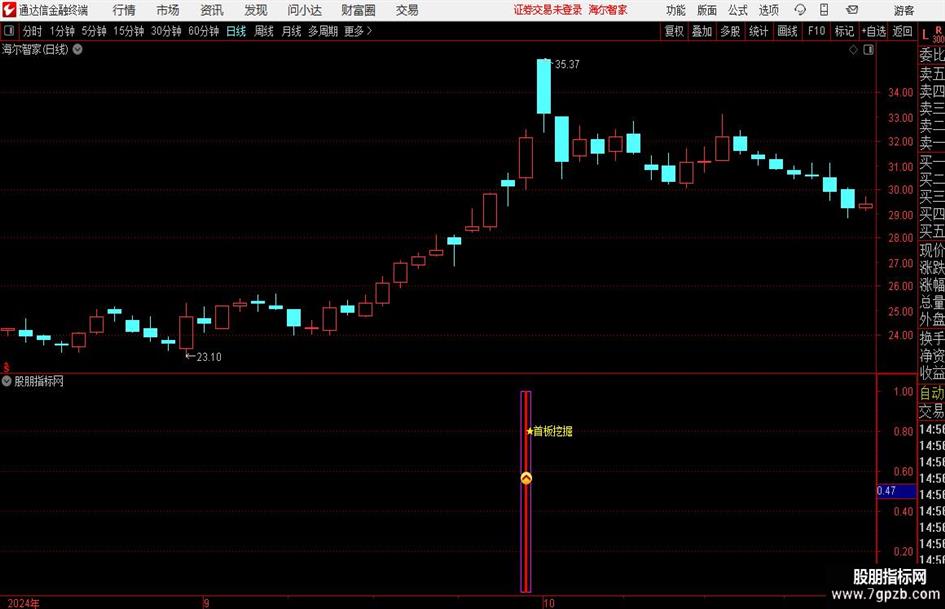Click the F10 toolbar button
The width and height of the screenshot is (945, 609).
point(817,31)
